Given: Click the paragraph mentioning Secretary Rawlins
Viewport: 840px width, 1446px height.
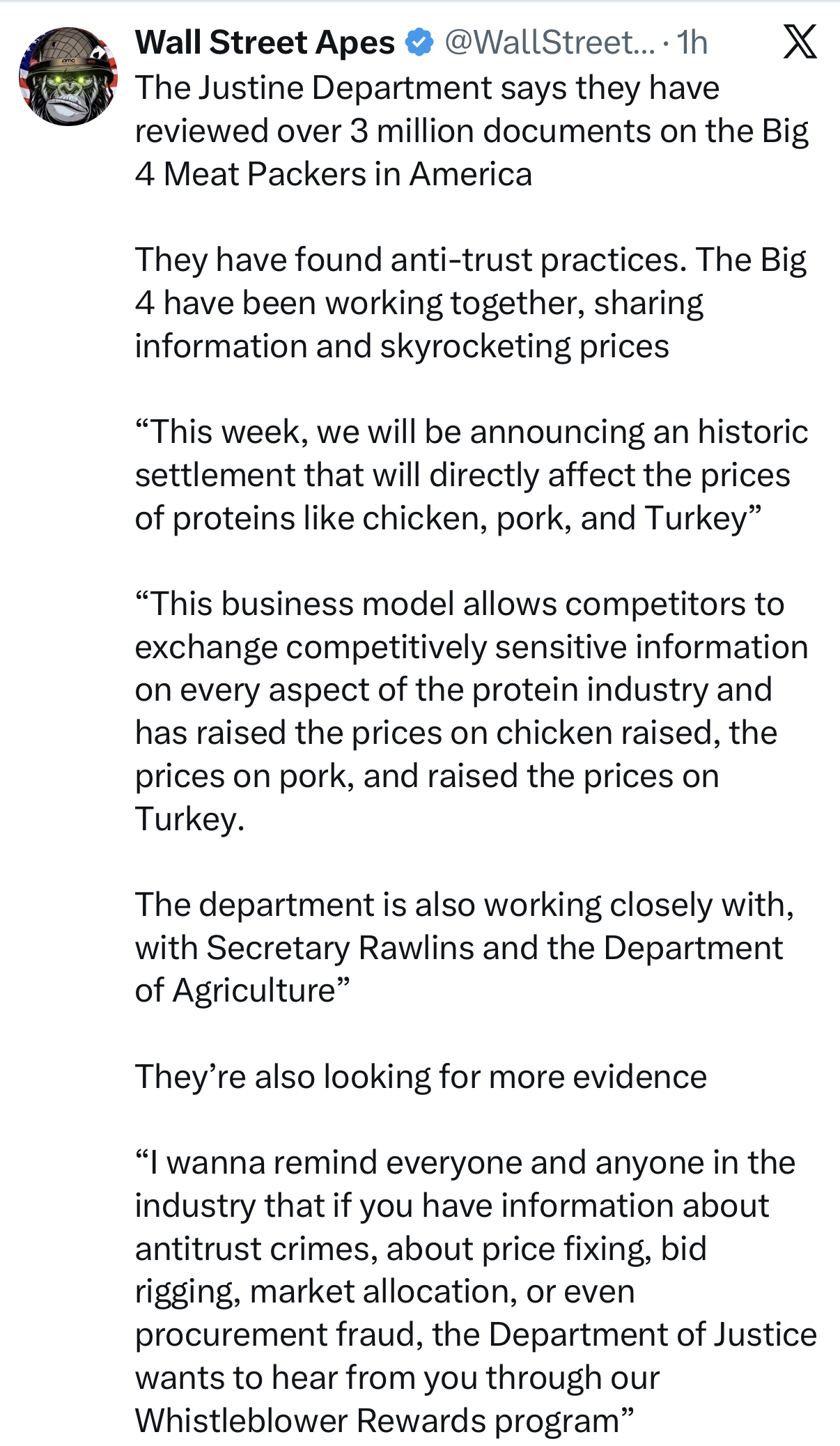Looking at the screenshot, I should point(465,947).
